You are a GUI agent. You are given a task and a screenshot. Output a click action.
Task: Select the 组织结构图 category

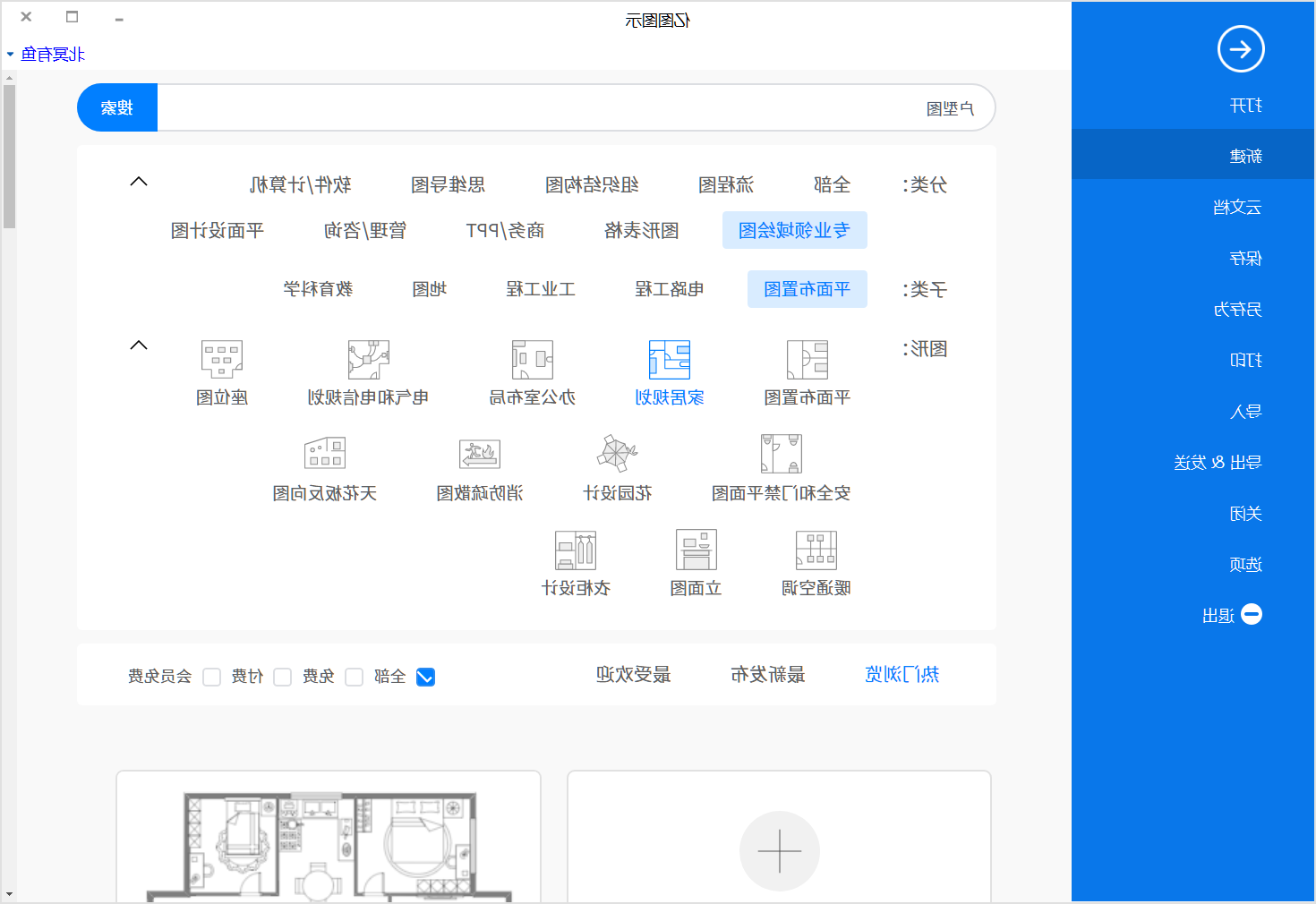(592, 184)
